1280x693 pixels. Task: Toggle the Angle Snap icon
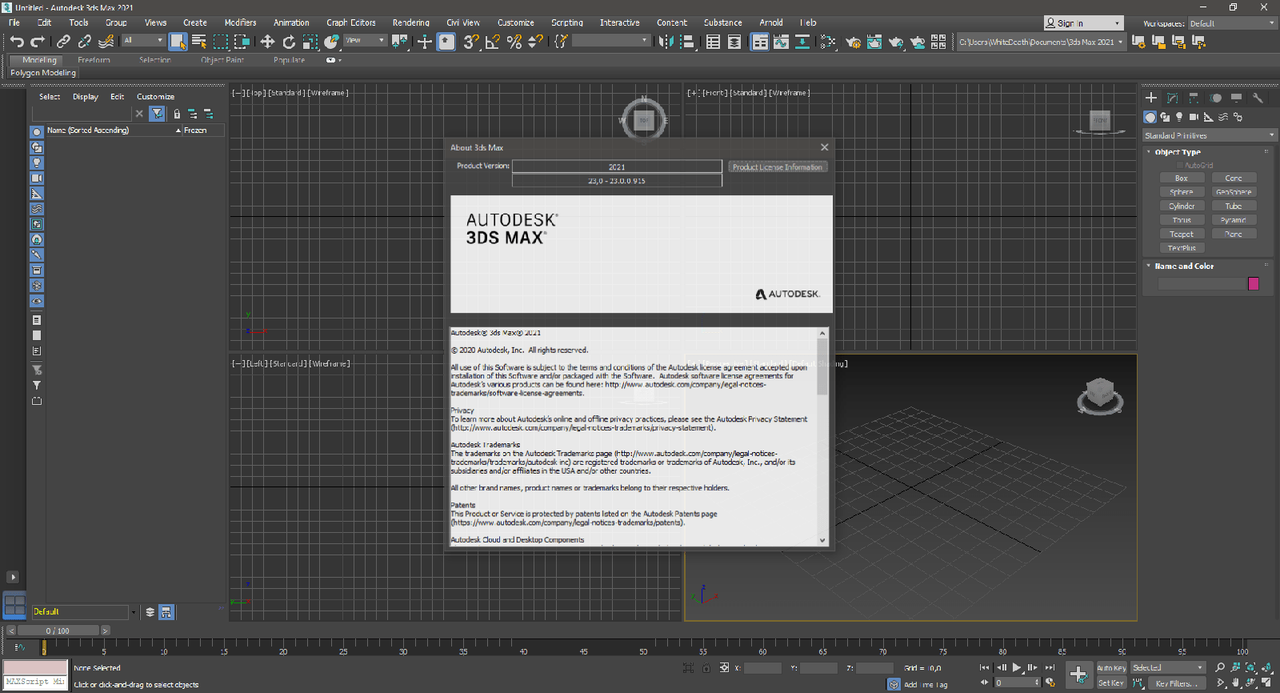click(x=492, y=42)
